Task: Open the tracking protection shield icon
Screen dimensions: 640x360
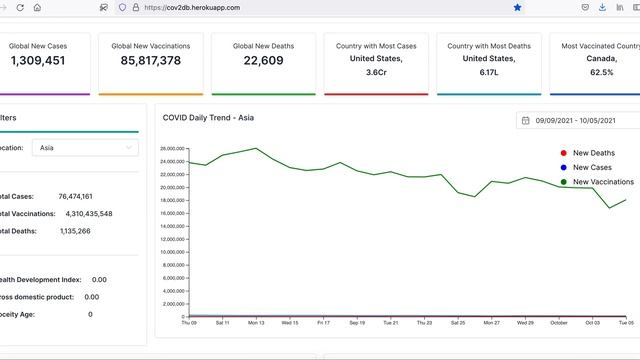Action: click(x=122, y=7)
